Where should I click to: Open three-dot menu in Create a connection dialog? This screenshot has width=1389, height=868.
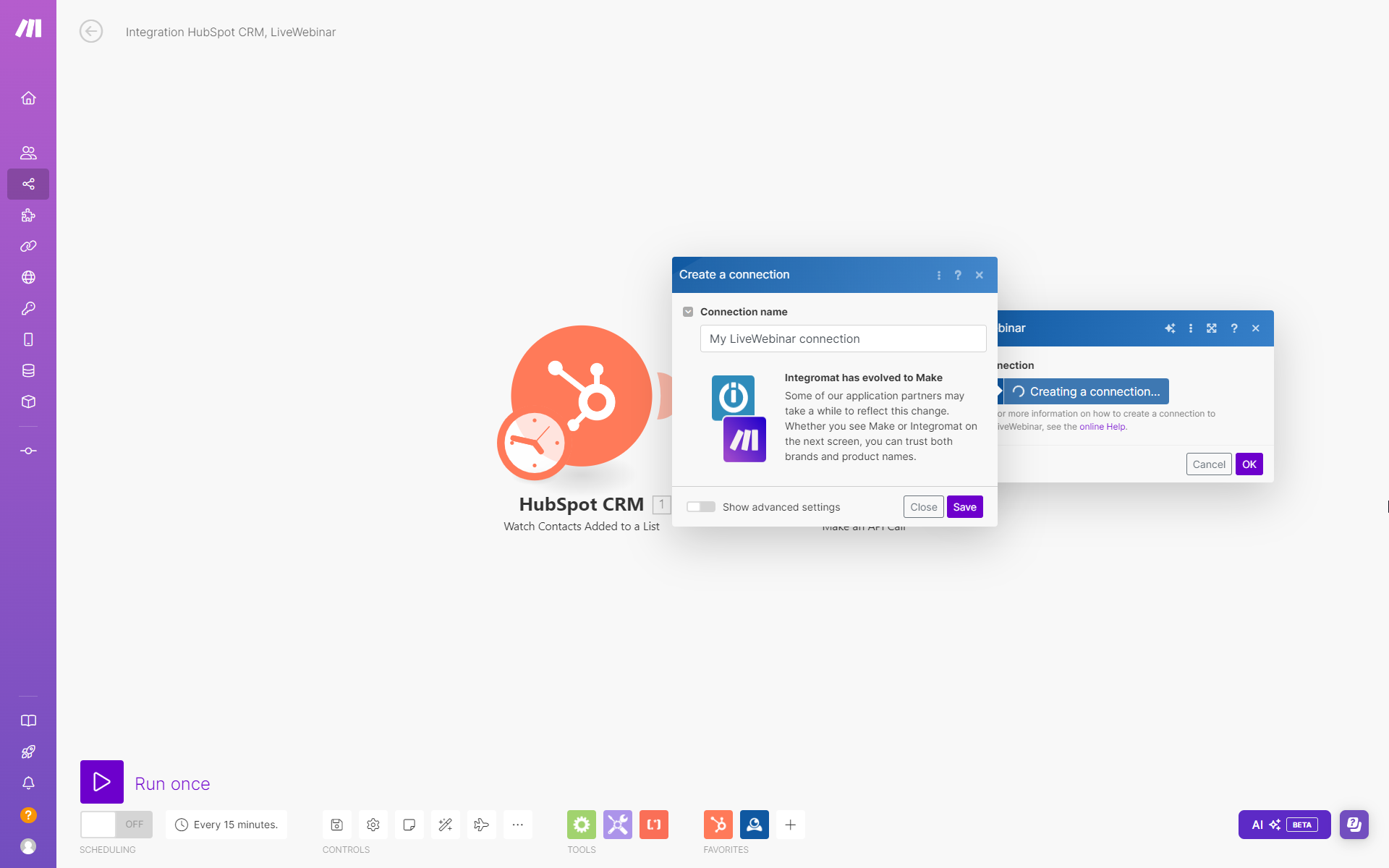939,276
